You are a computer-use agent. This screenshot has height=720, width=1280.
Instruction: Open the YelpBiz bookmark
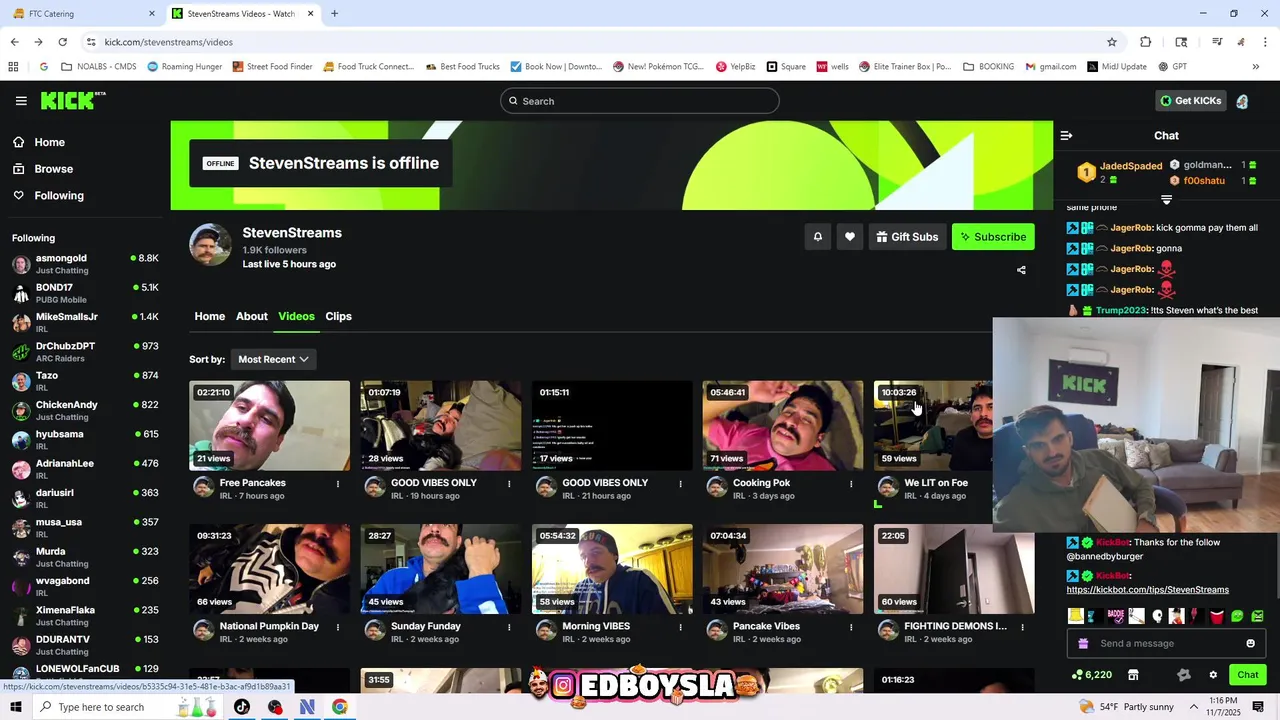(735, 67)
